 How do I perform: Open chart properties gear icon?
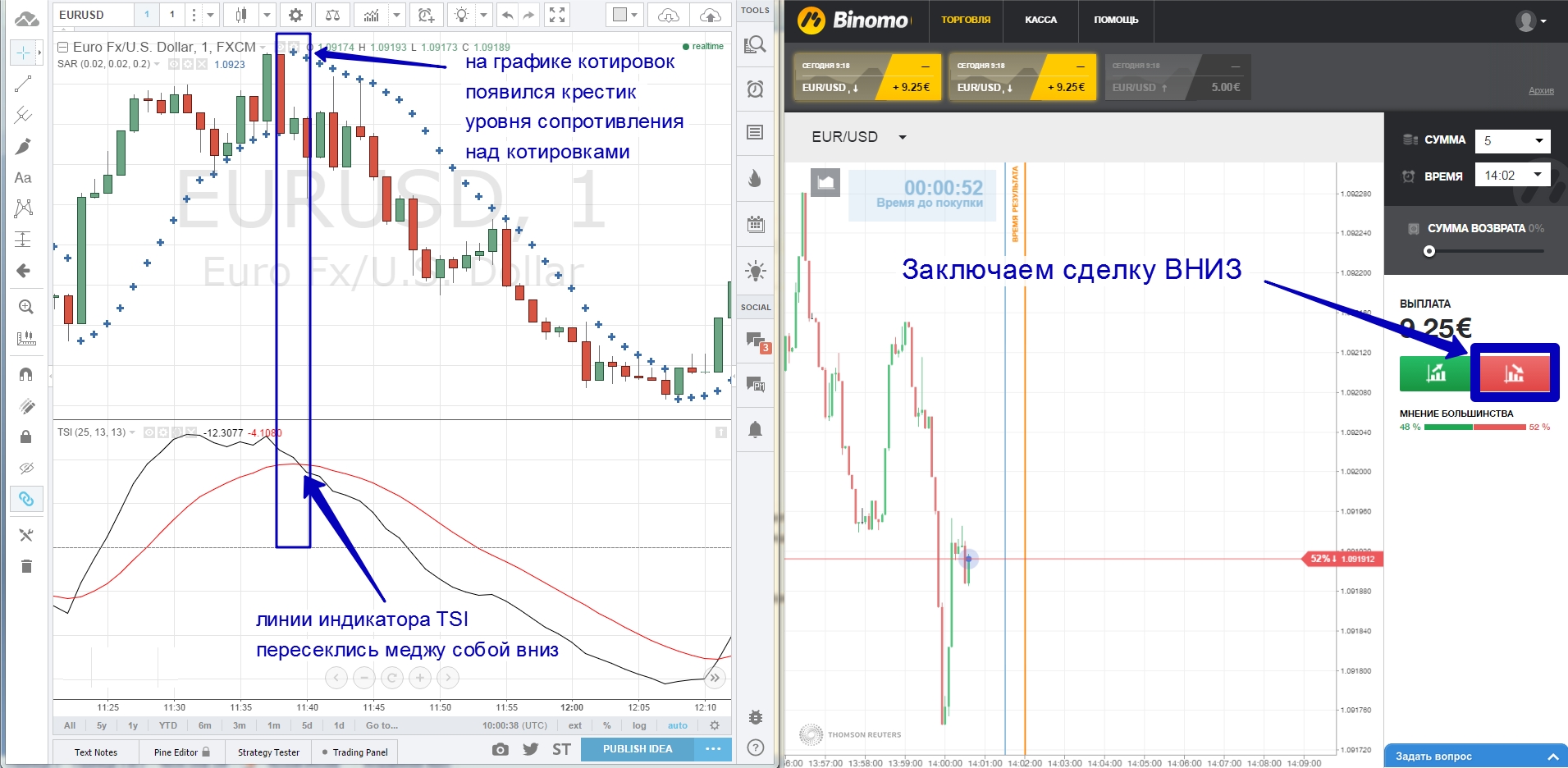[x=295, y=15]
